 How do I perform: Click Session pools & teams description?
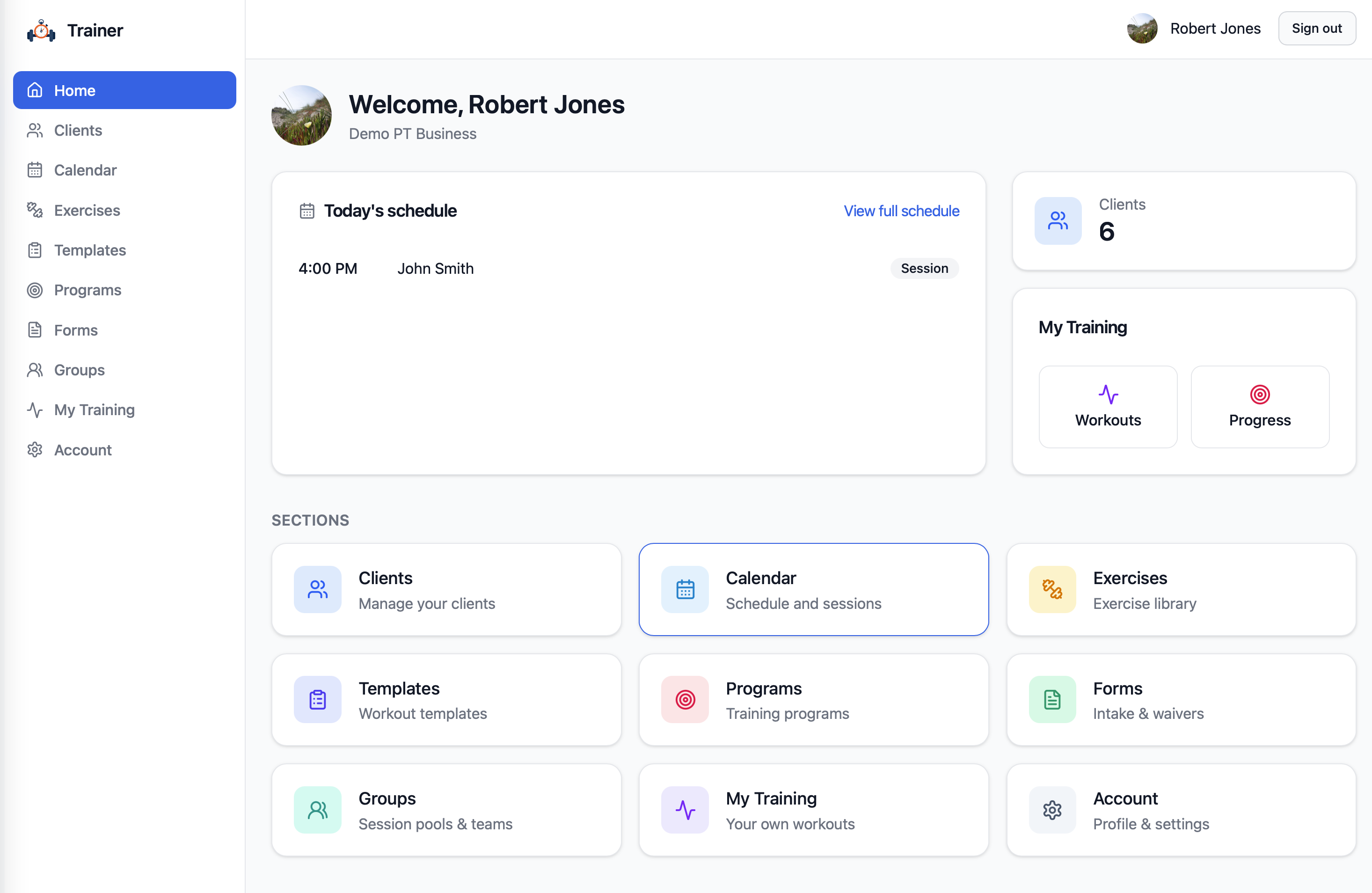(x=435, y=824)
